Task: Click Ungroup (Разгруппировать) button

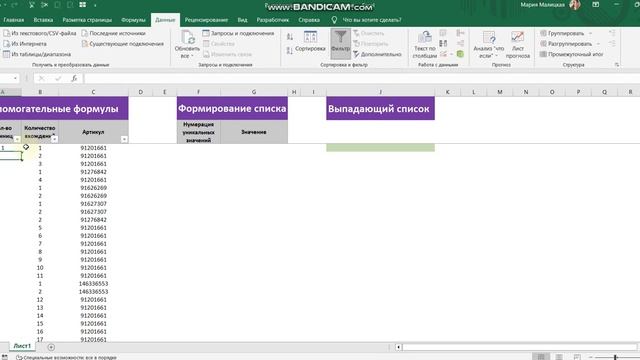Action: (566, 44)
